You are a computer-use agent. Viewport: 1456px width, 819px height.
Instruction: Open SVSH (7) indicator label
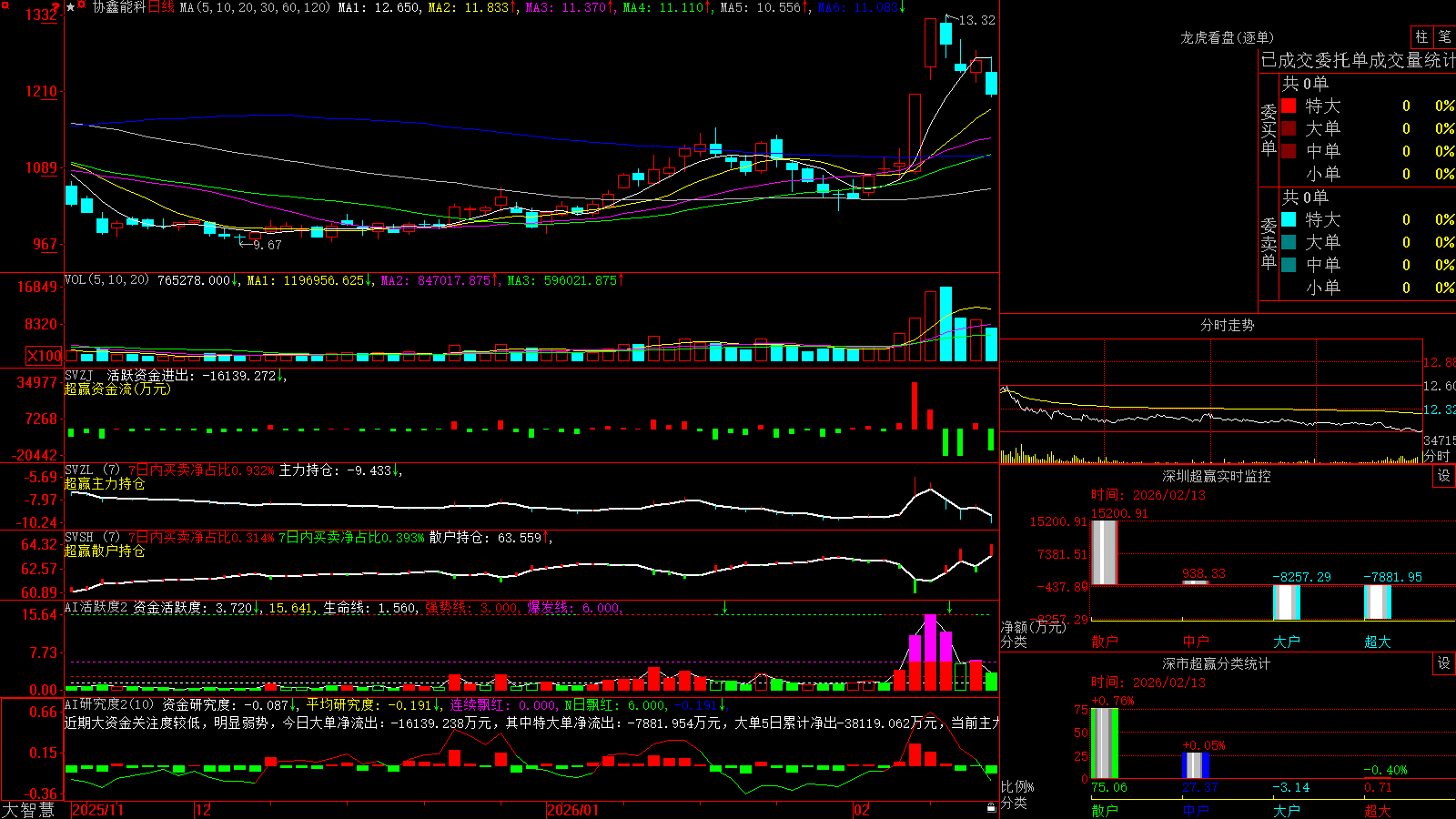click(x=92, y=538)
